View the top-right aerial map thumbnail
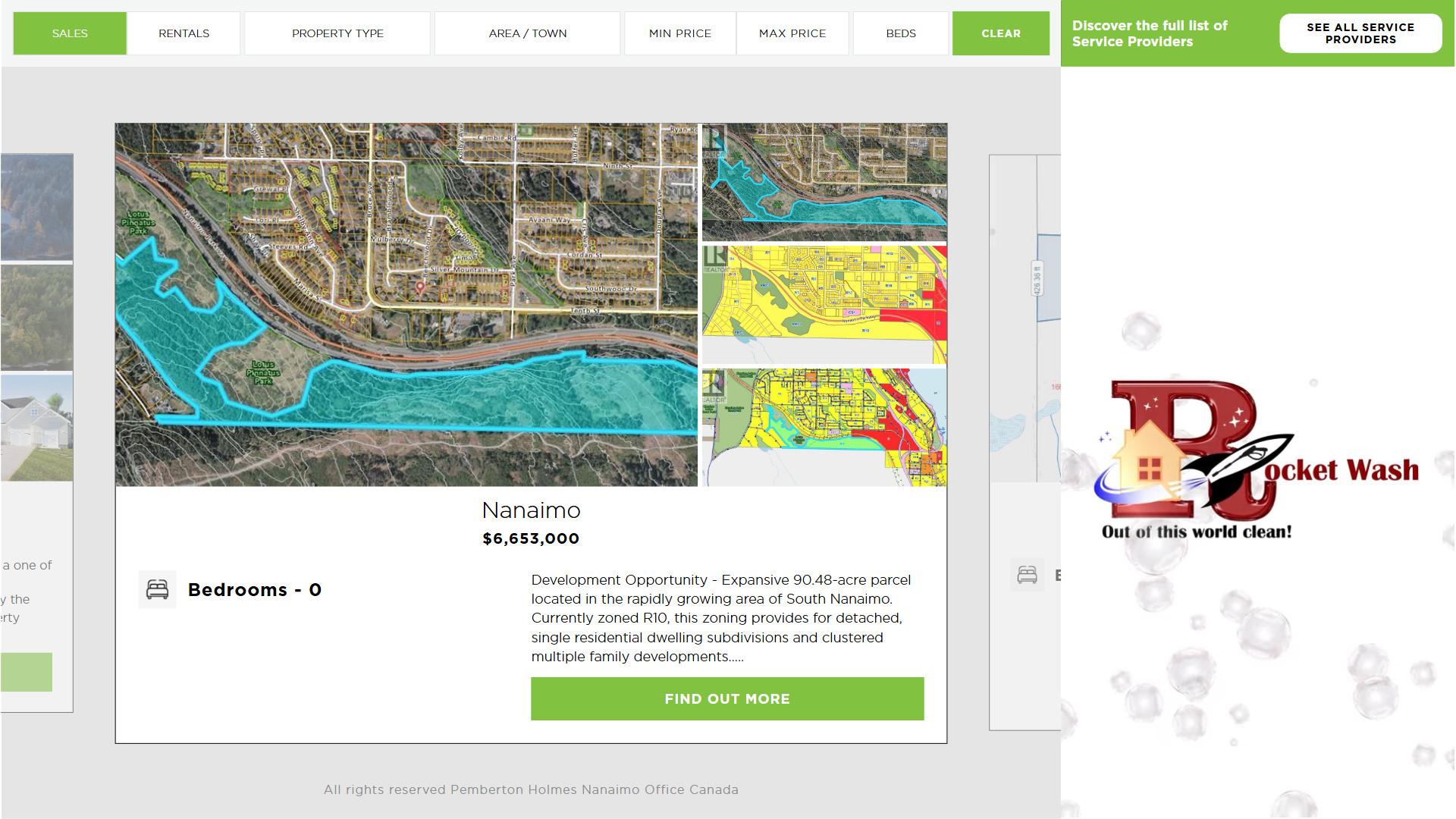This screenshot has width=1456, height=819. 824,182
